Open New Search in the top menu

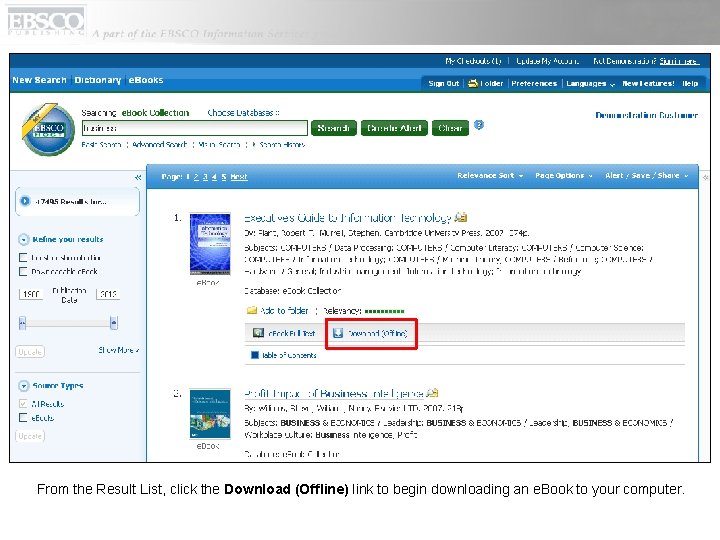pyautogui.click(x=39, y=80)
